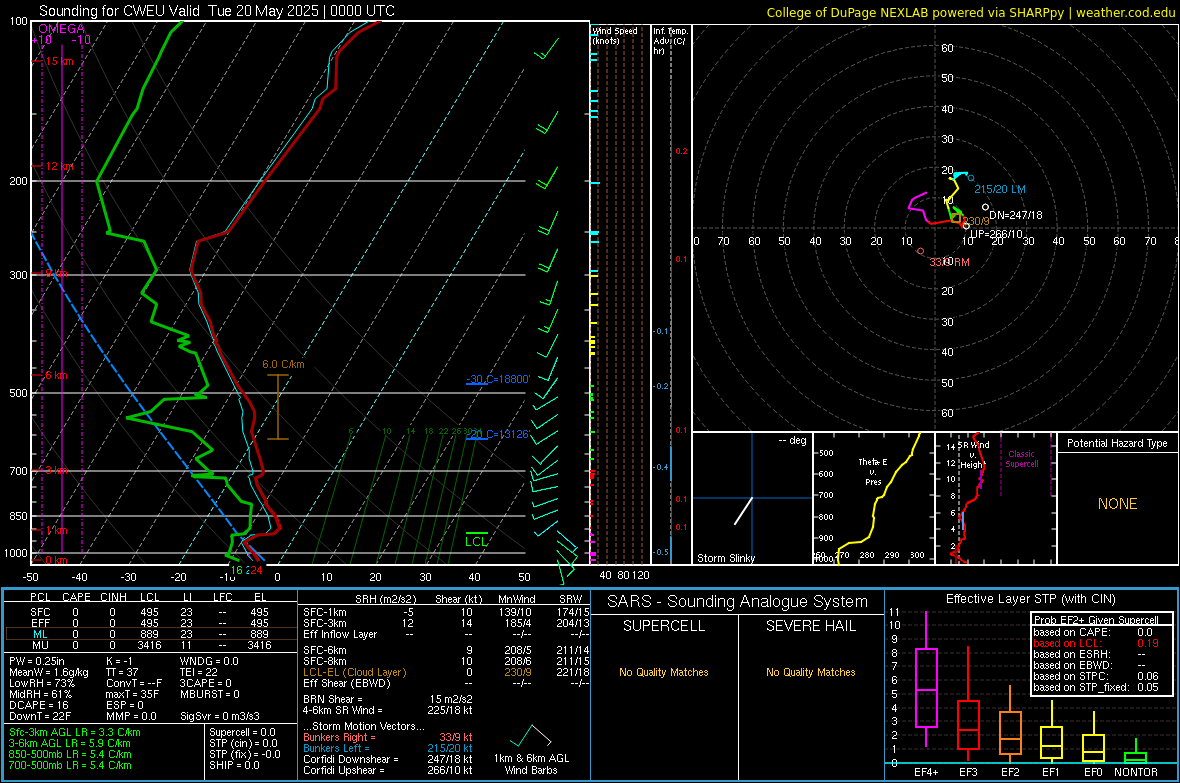Click the Potential Hazard Type header
Screen dimensions: 1180x783
1118,443
